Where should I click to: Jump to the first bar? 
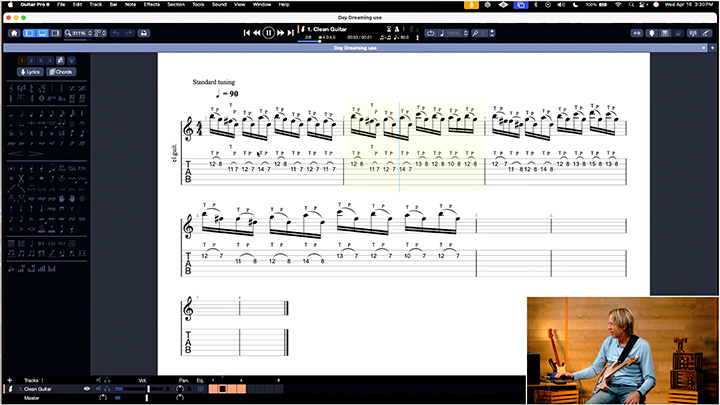click(x=247, y=33)
